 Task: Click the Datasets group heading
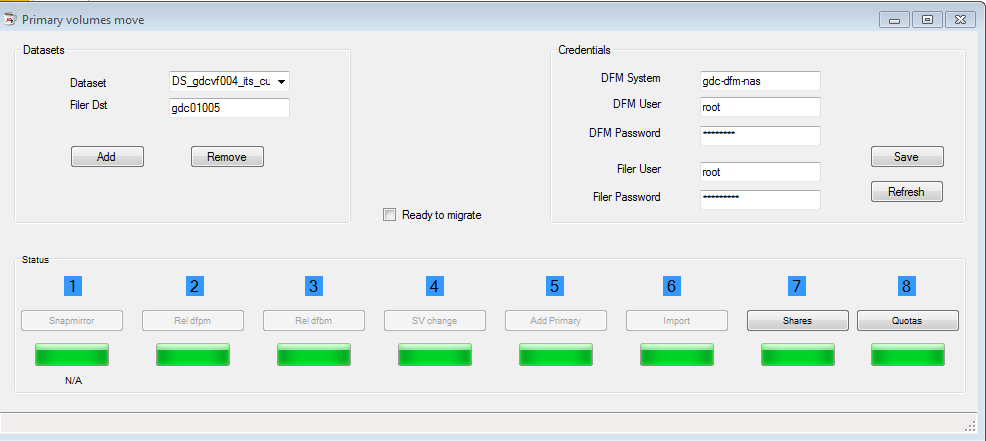[x=43, y=50]
